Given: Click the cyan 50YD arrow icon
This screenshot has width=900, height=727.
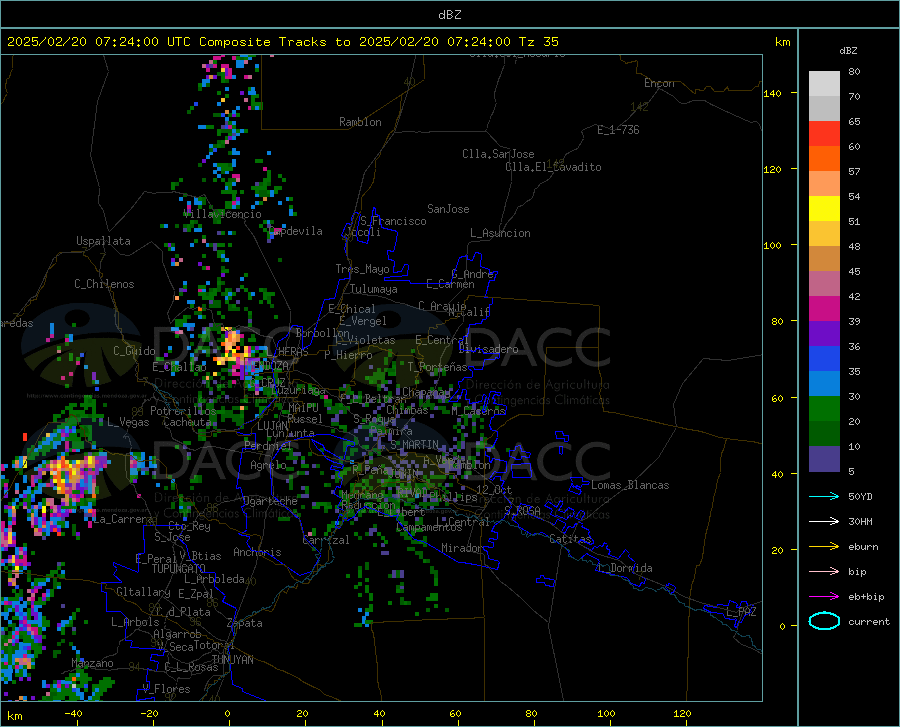Looking at the screenshot, I should click(824, 496).
